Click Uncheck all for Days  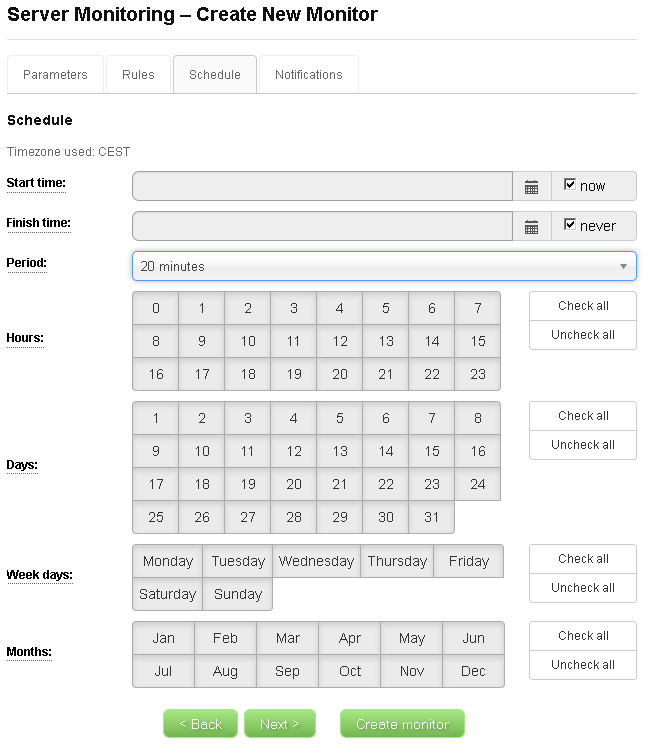click(583, 445)
